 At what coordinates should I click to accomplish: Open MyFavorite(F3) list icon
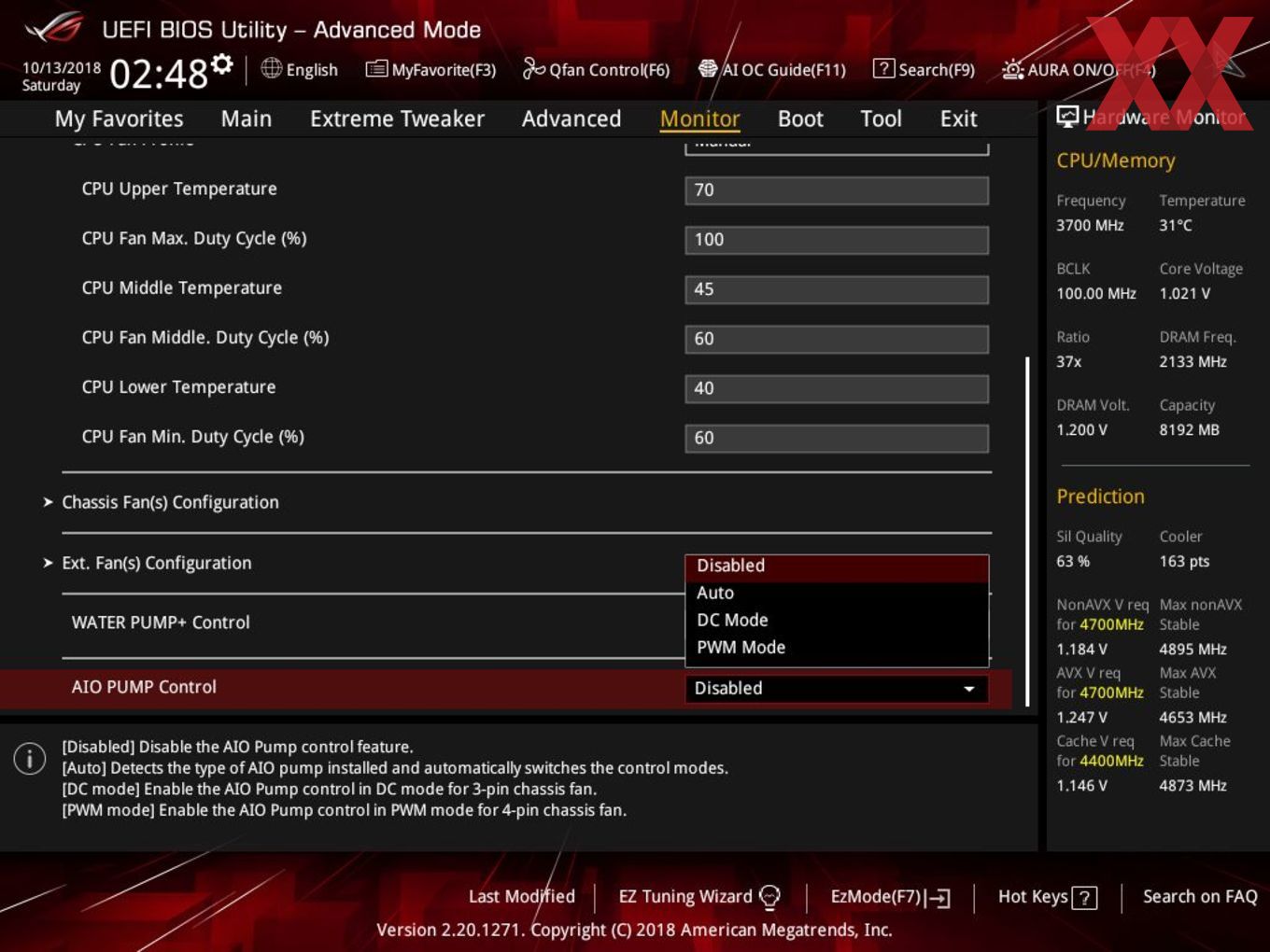point(376,69)
